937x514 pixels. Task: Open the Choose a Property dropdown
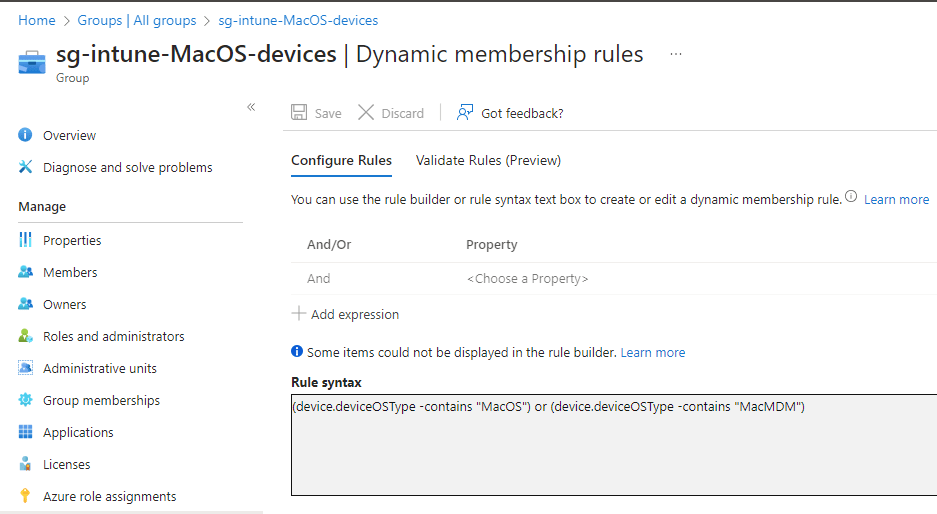(x=528, y=279)
